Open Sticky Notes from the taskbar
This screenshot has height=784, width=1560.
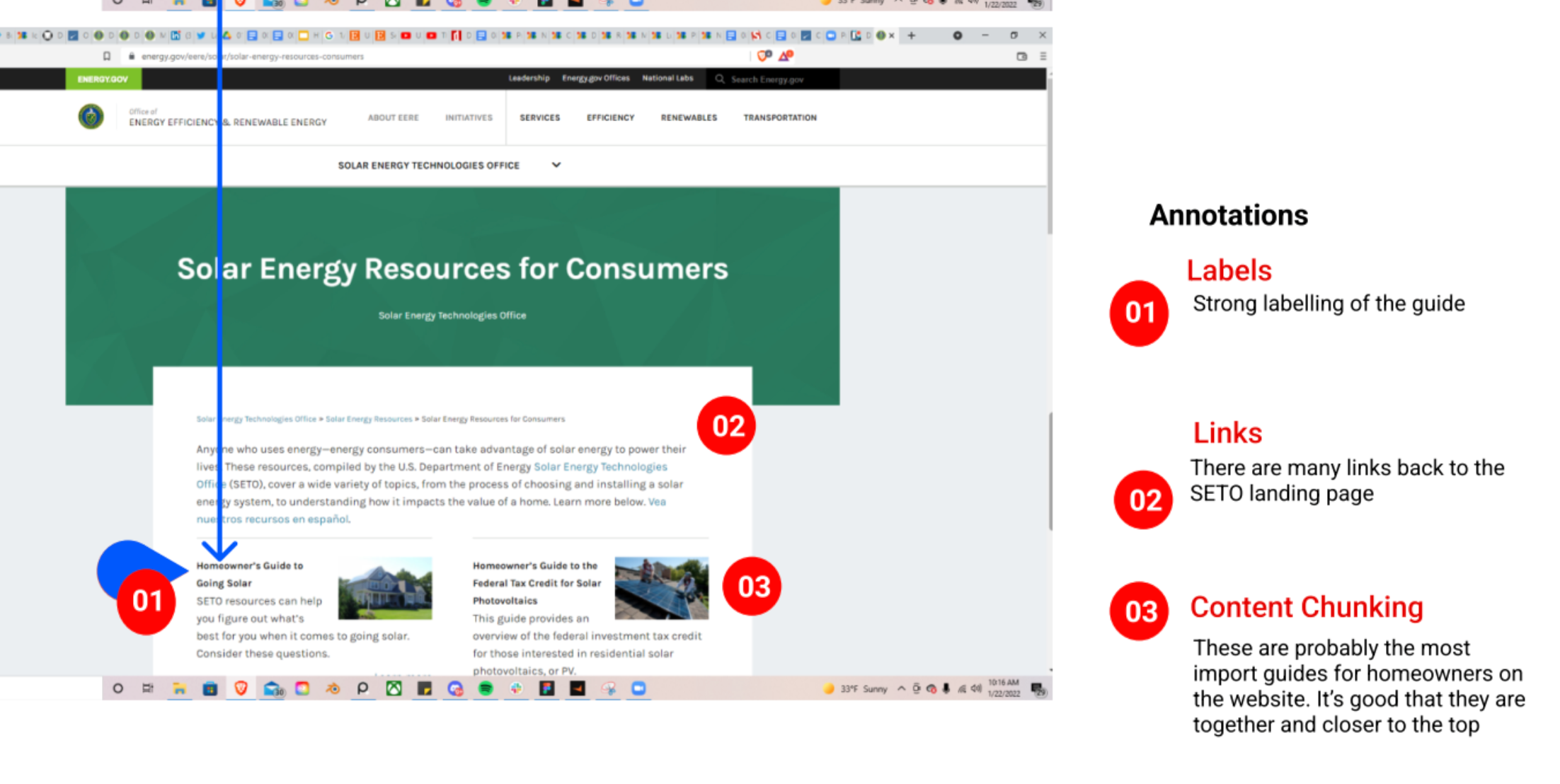coord(424,688)
